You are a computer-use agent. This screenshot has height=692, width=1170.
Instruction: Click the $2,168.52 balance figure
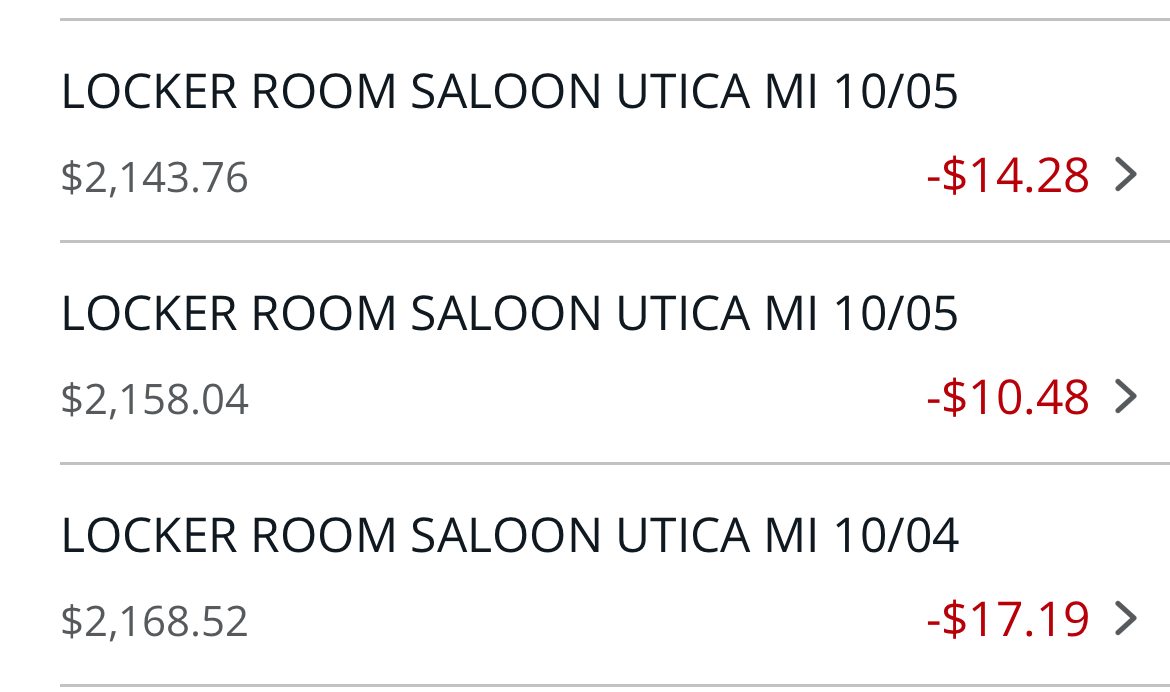click(x=154, y=621)
